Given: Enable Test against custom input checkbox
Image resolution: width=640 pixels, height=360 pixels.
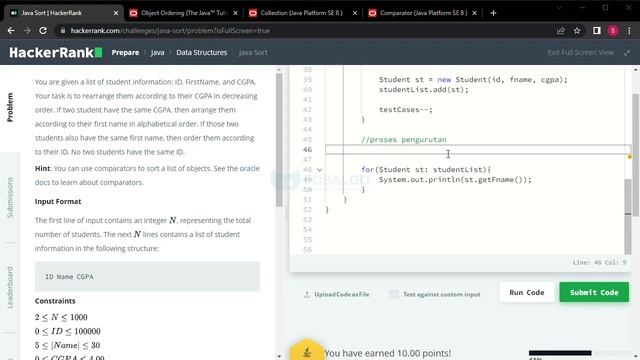Looking at the screenshot, I should point(394,294).
